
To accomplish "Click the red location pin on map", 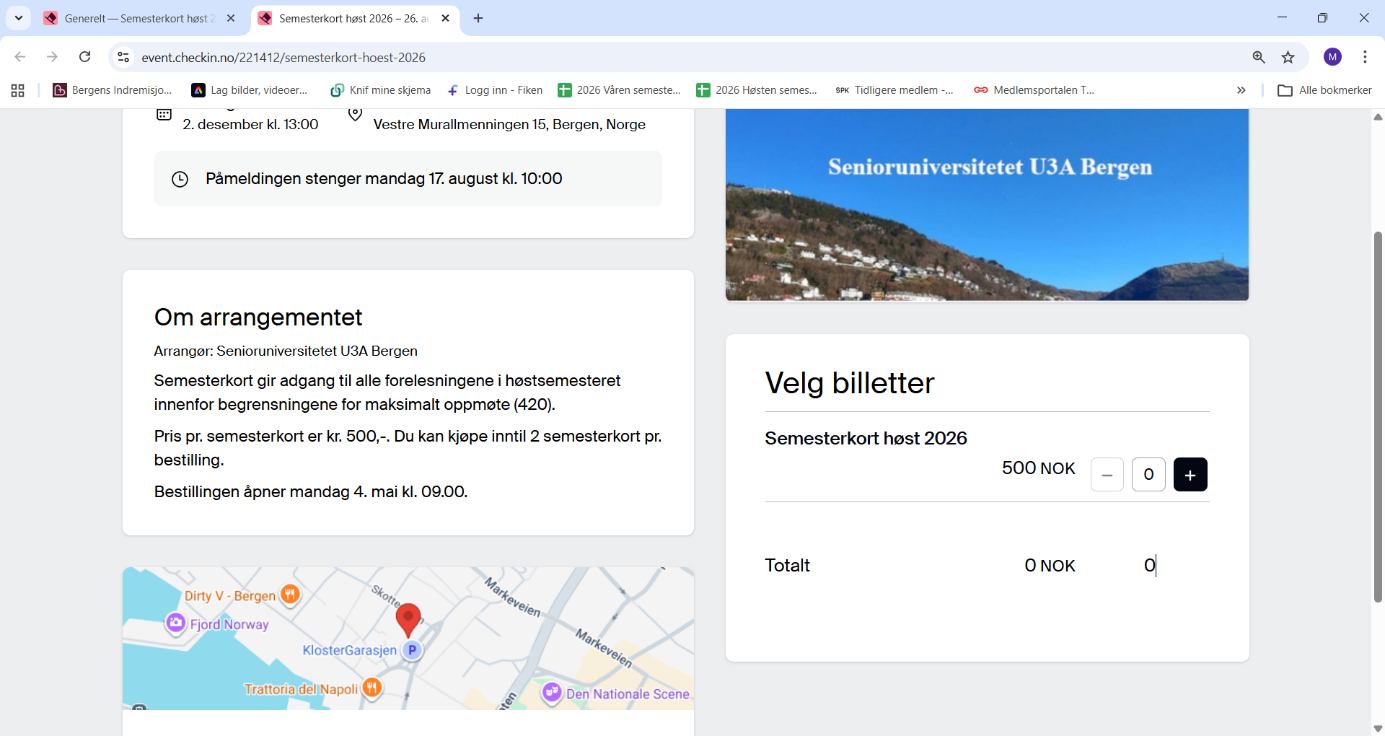I will (x=408, y=619).
